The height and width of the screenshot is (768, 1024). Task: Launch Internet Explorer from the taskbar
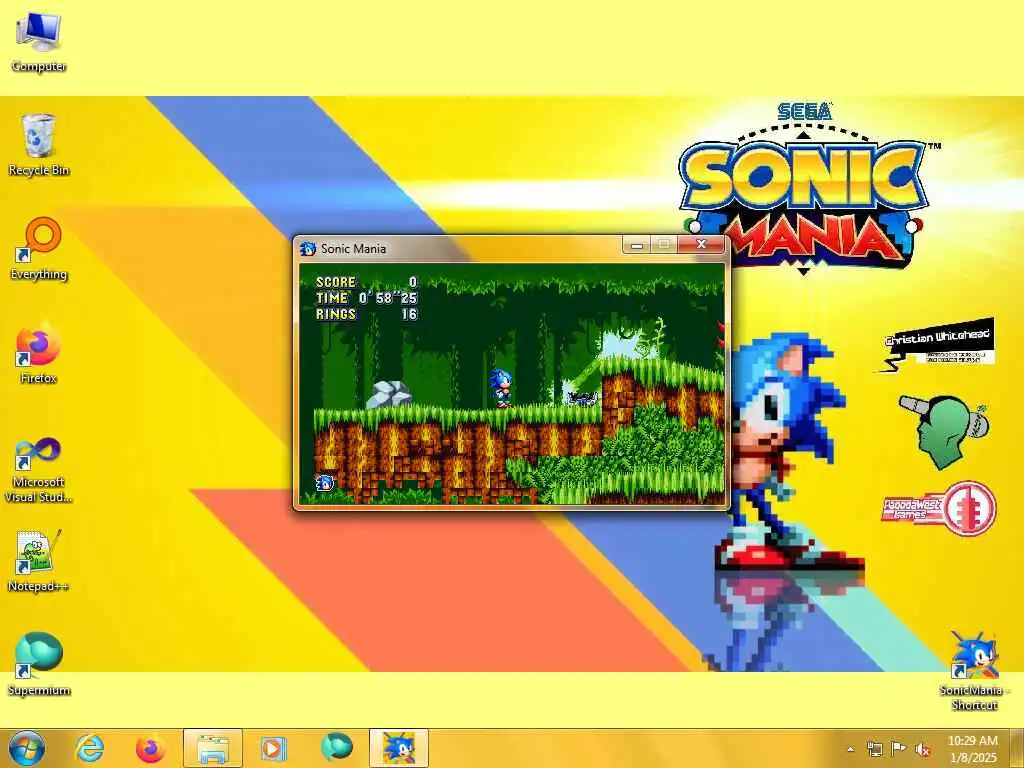89,748
